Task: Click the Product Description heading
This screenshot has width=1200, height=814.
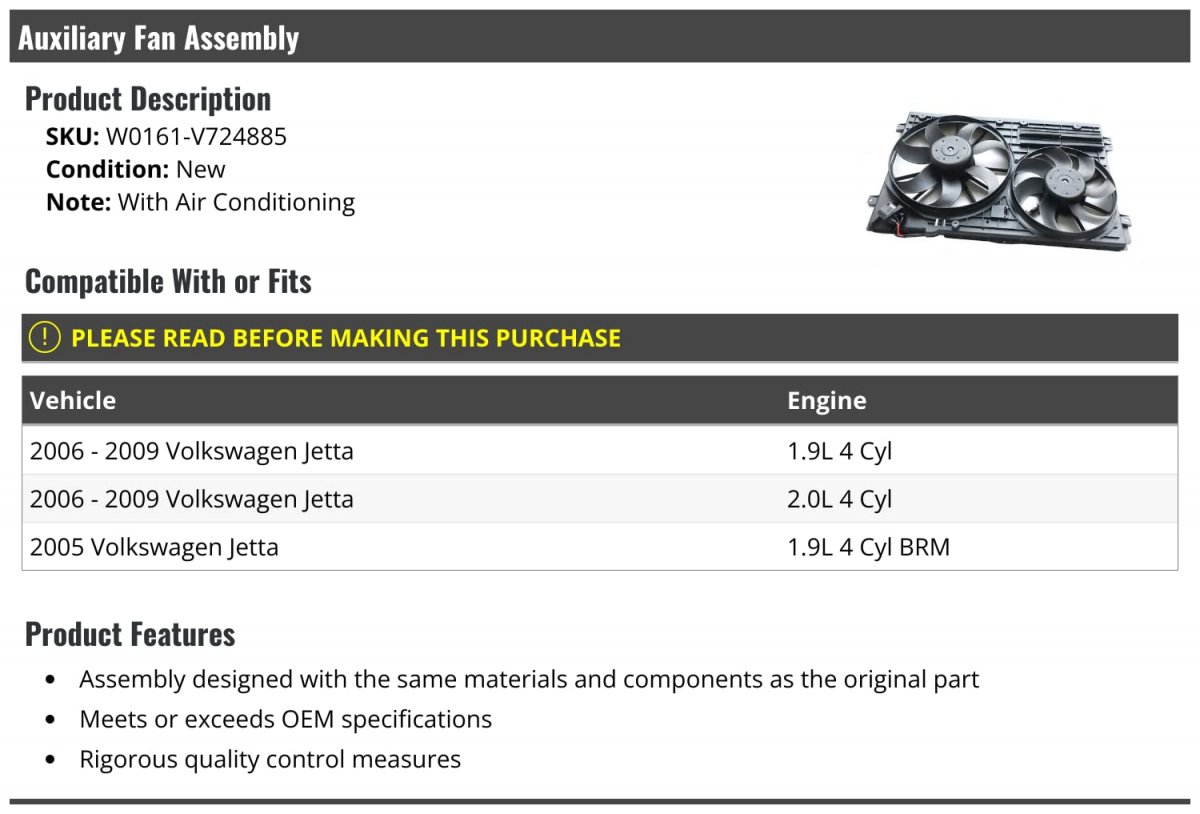Action: click(148, 98)
